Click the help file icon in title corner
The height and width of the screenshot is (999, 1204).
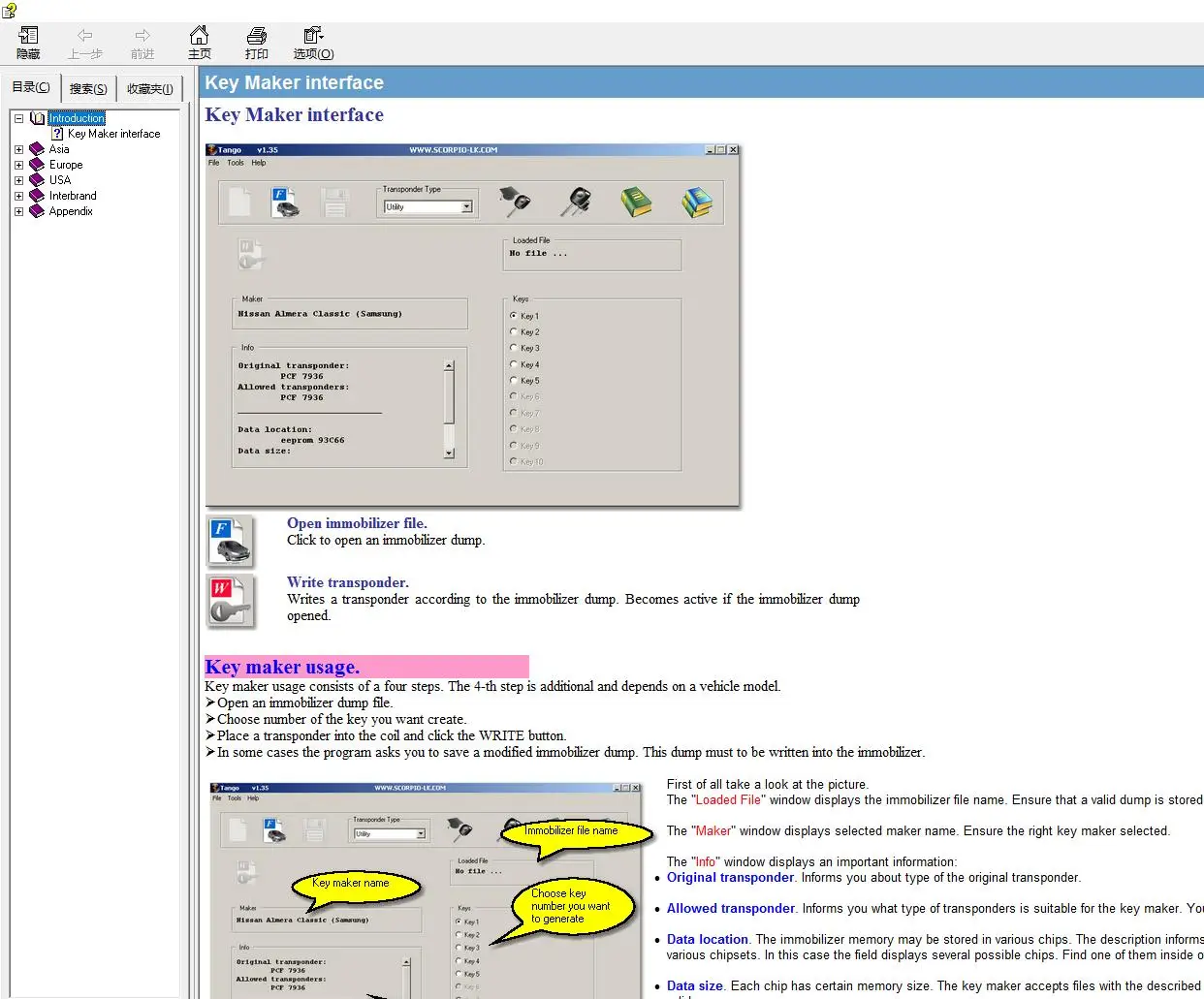(x=10, y=11)
